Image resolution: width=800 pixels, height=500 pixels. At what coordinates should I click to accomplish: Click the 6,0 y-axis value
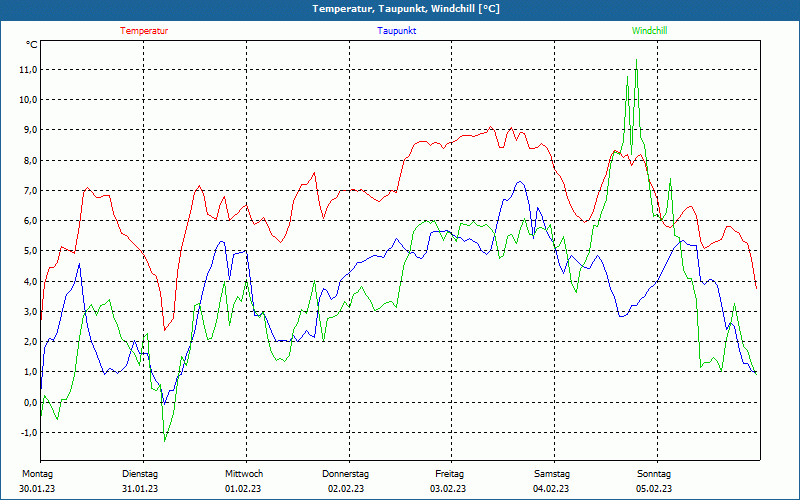pos(30,221)
